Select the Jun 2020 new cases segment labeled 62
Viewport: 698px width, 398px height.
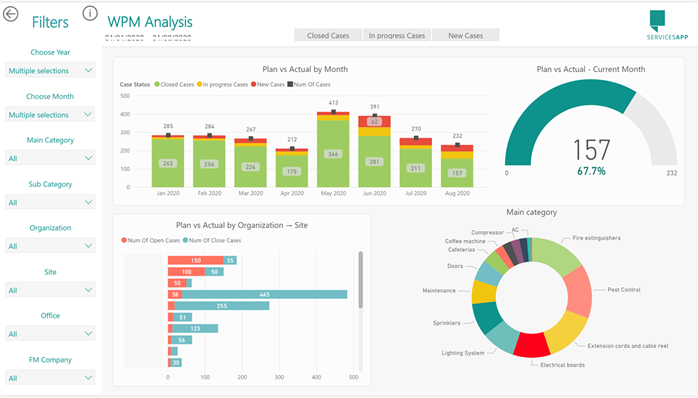374,122
